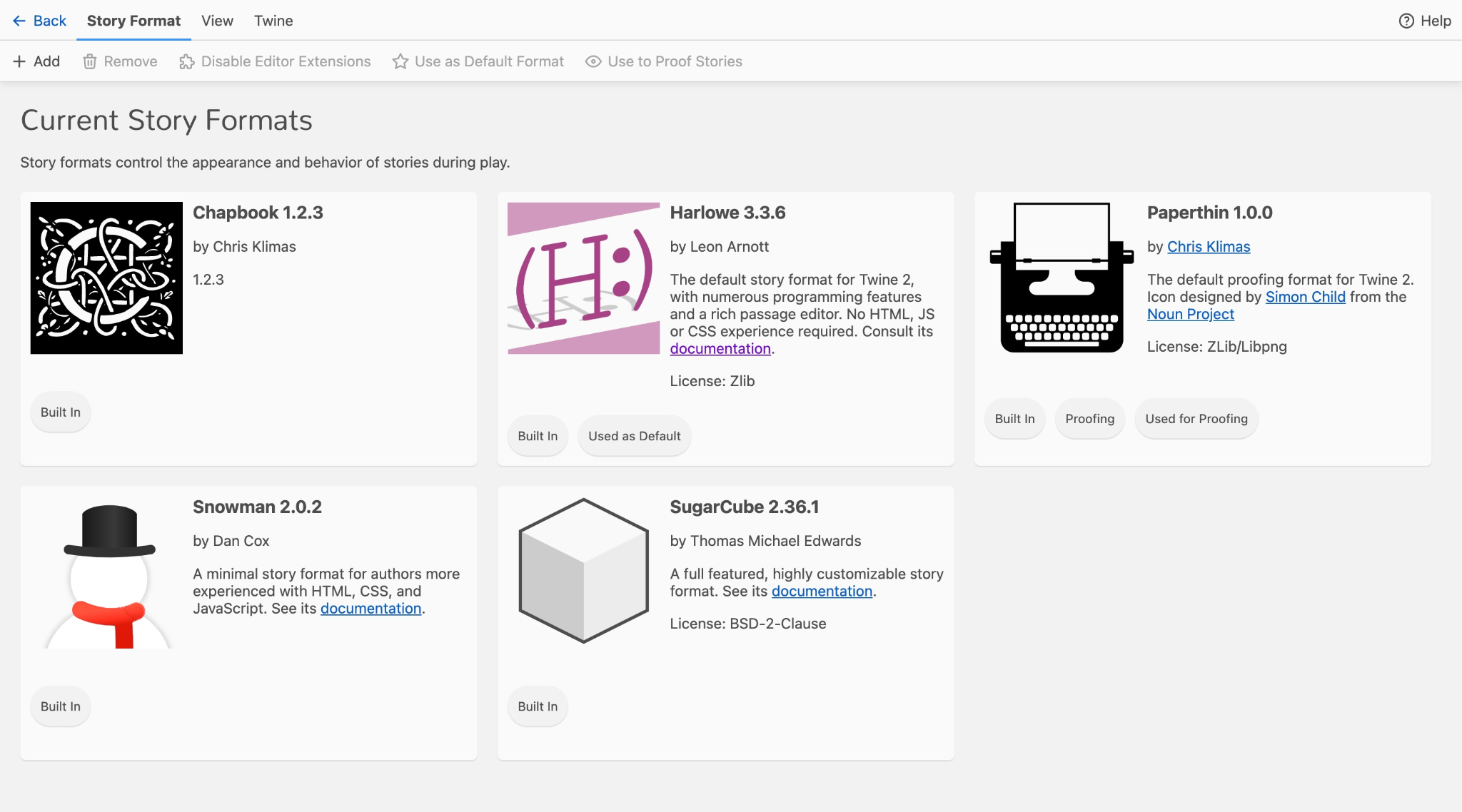Click Disable Editor Extensions
1462x812 pixels.
[x=275, y=61]
